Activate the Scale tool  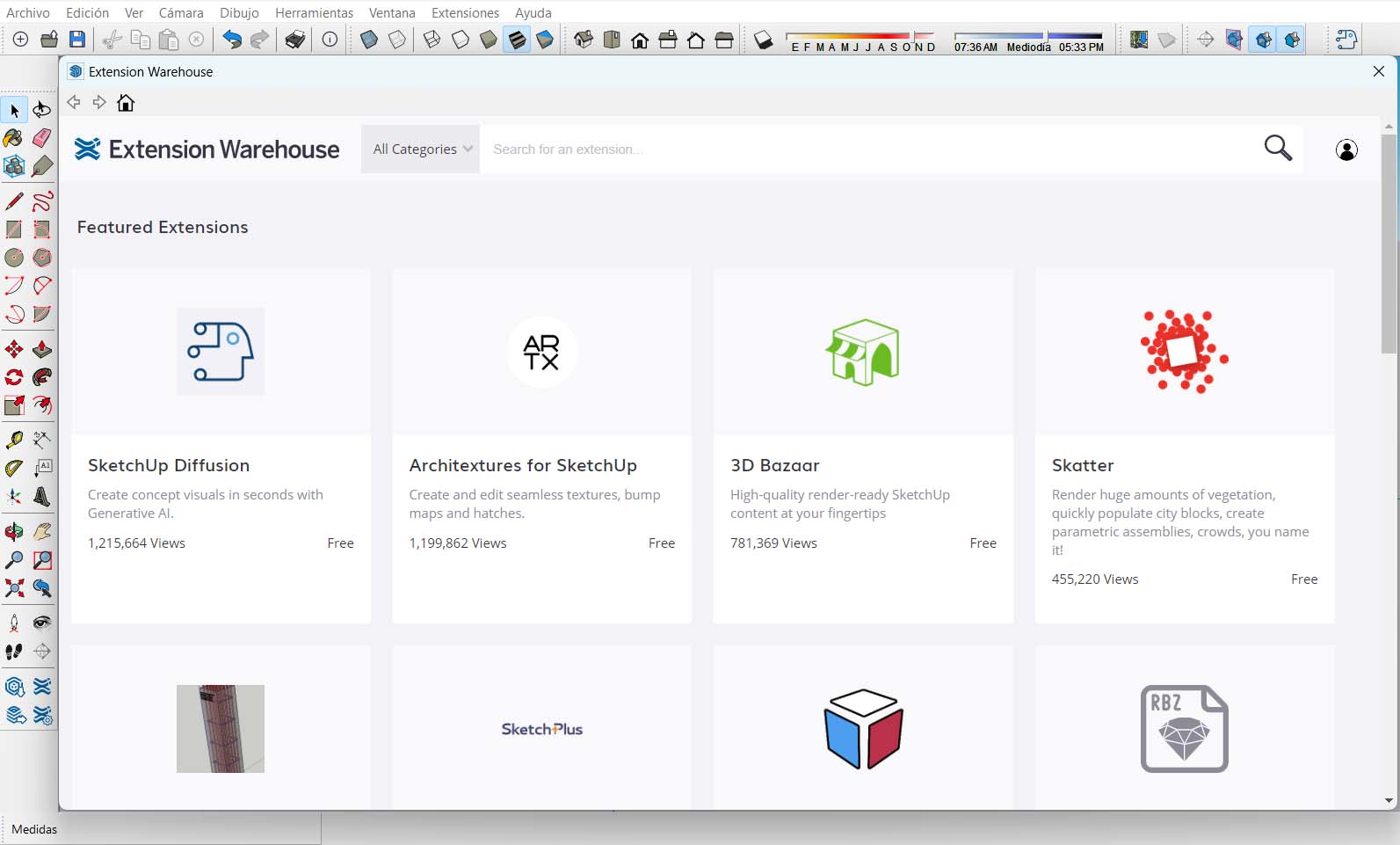coord(14,405)
